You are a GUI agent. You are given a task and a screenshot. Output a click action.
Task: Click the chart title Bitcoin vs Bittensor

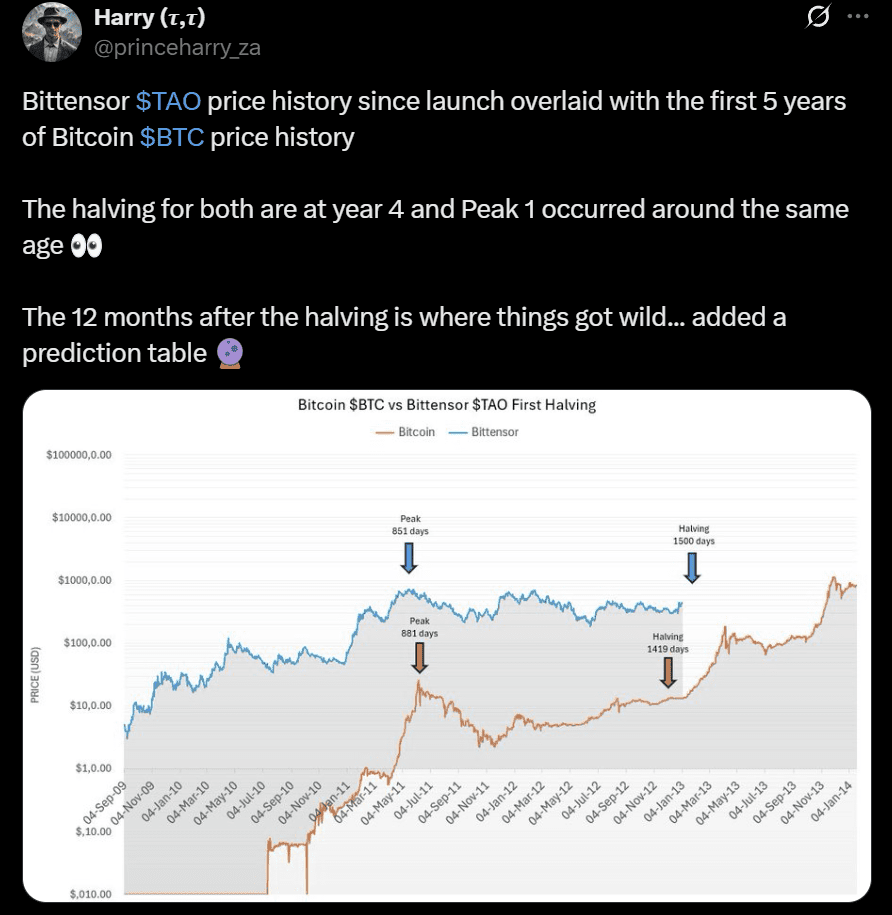(x=445, y=405)
